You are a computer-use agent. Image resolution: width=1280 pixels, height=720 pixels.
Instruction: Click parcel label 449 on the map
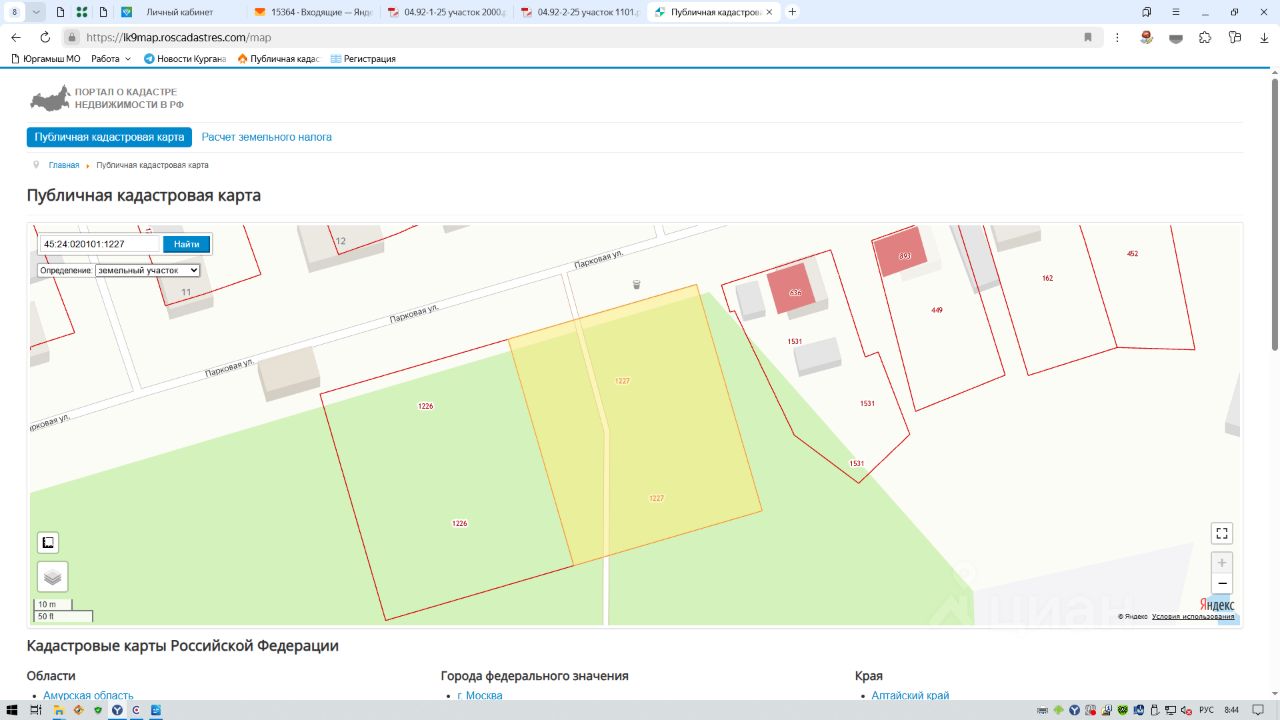[x=937, y=310]
